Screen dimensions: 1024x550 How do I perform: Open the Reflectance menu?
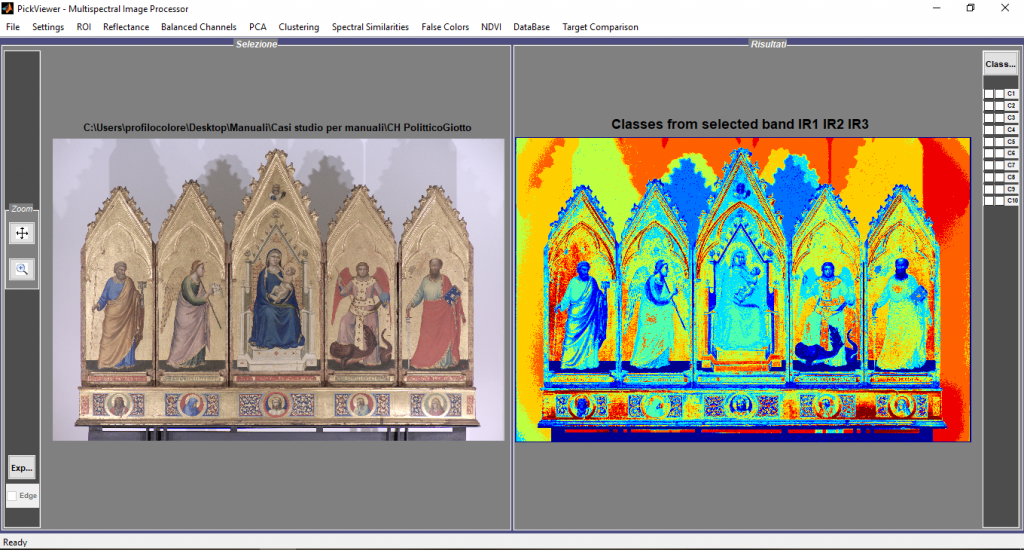click(126, 27)
